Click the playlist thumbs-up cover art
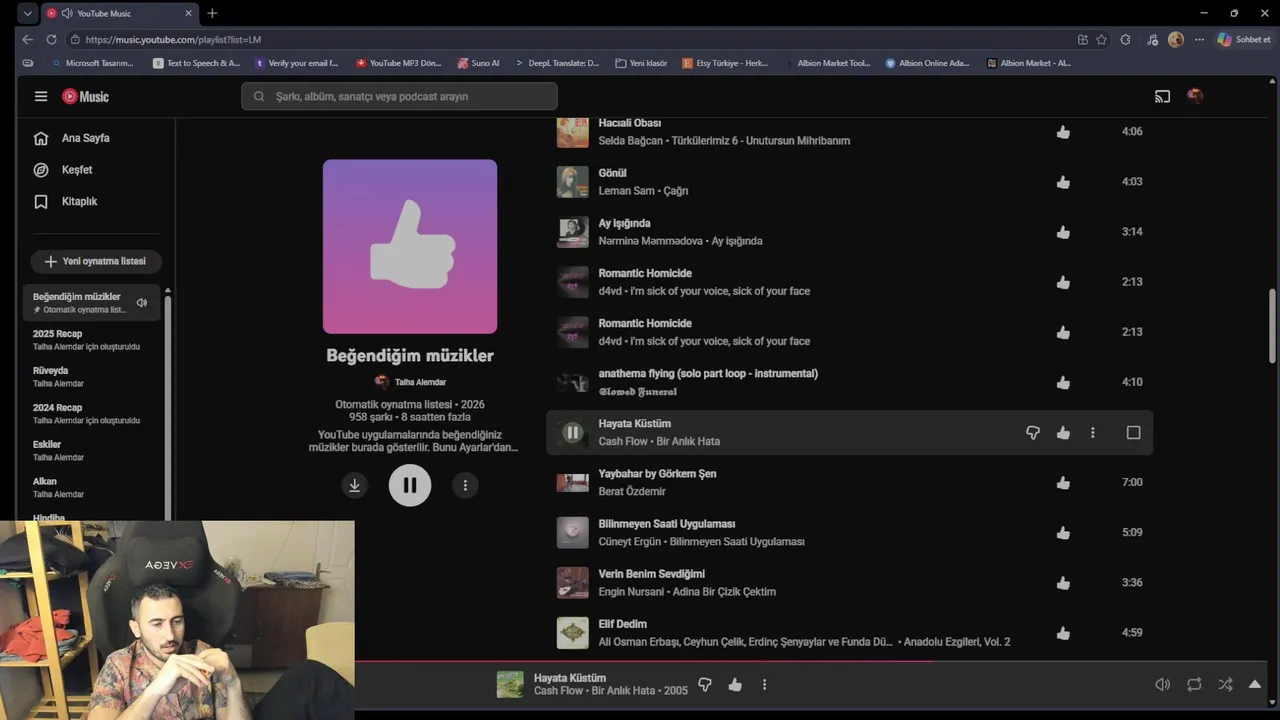Viewport: 1280px width, 720px height. (x=410, y=246)
